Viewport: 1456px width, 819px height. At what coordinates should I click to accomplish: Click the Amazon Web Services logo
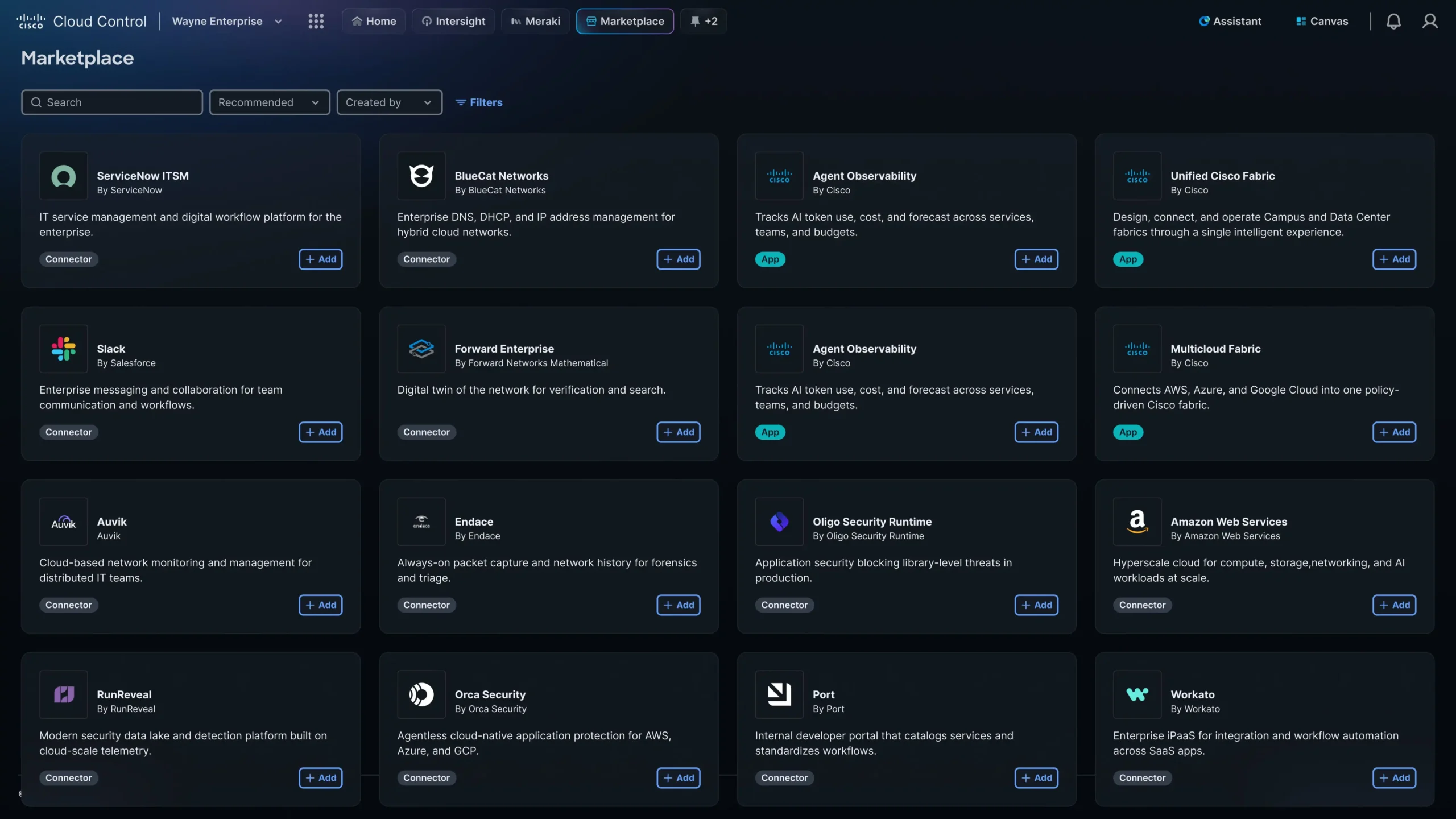coord(1137,522)
